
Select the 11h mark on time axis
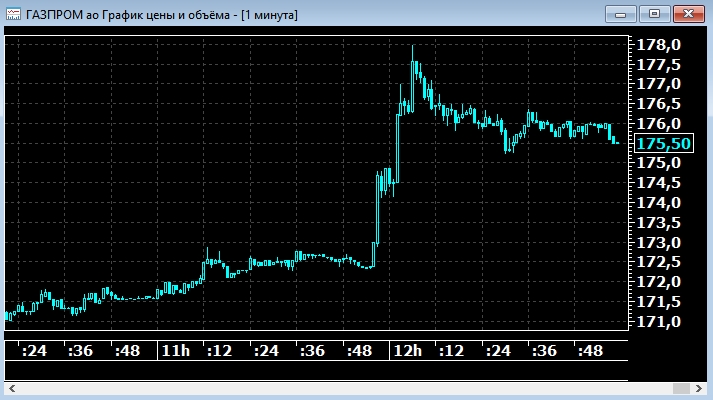[x=174, y=351]
